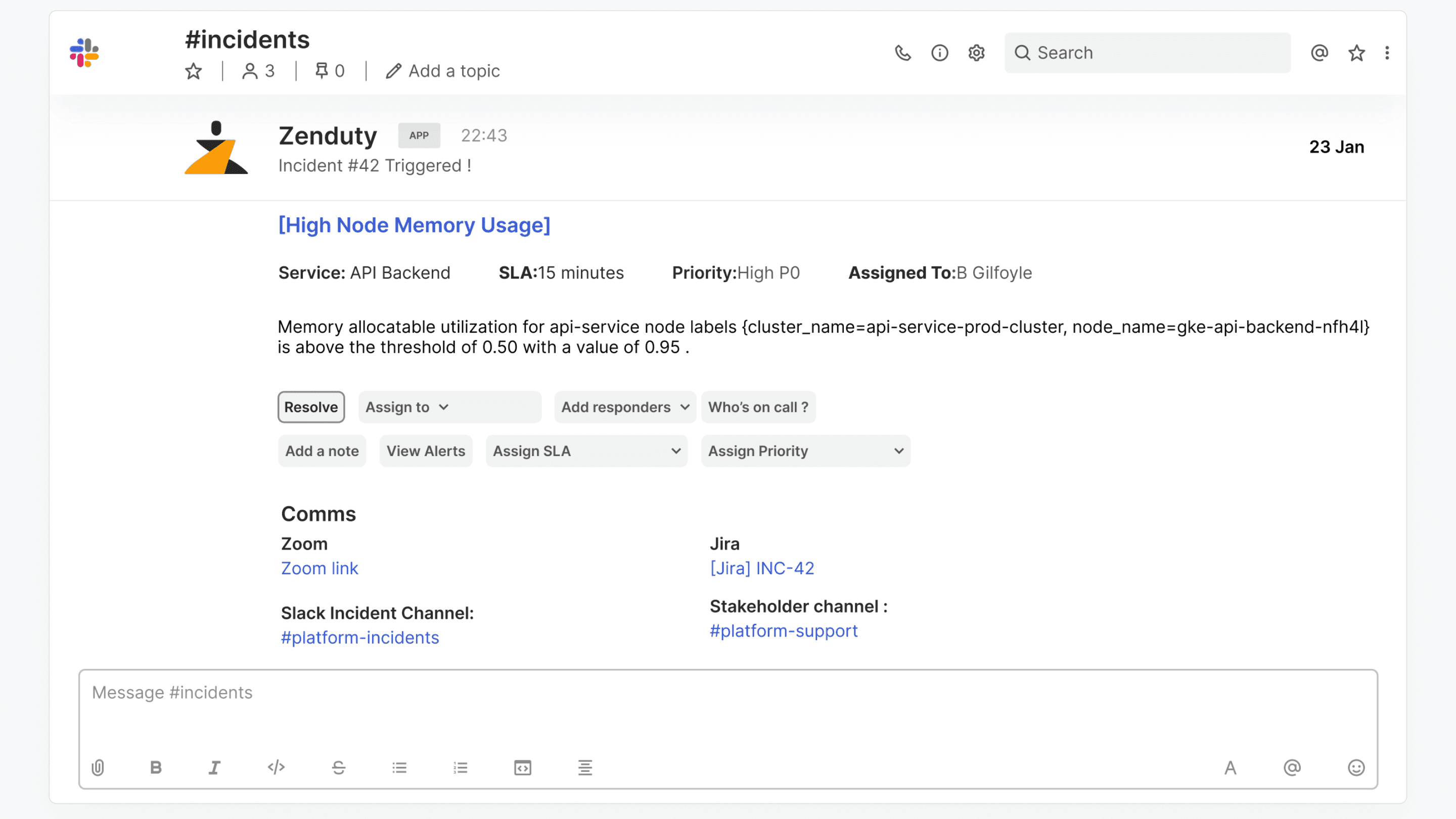
Task: Star the #incidents channel
Action: (193, 71)
